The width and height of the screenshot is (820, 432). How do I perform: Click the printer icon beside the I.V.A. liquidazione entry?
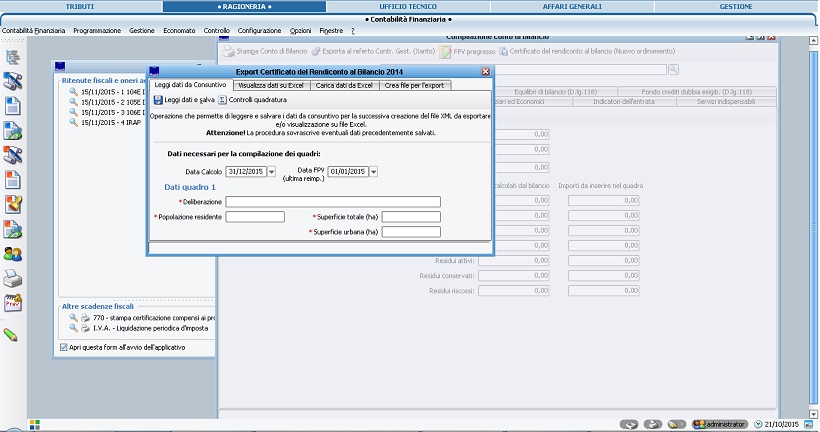[86, 326]
